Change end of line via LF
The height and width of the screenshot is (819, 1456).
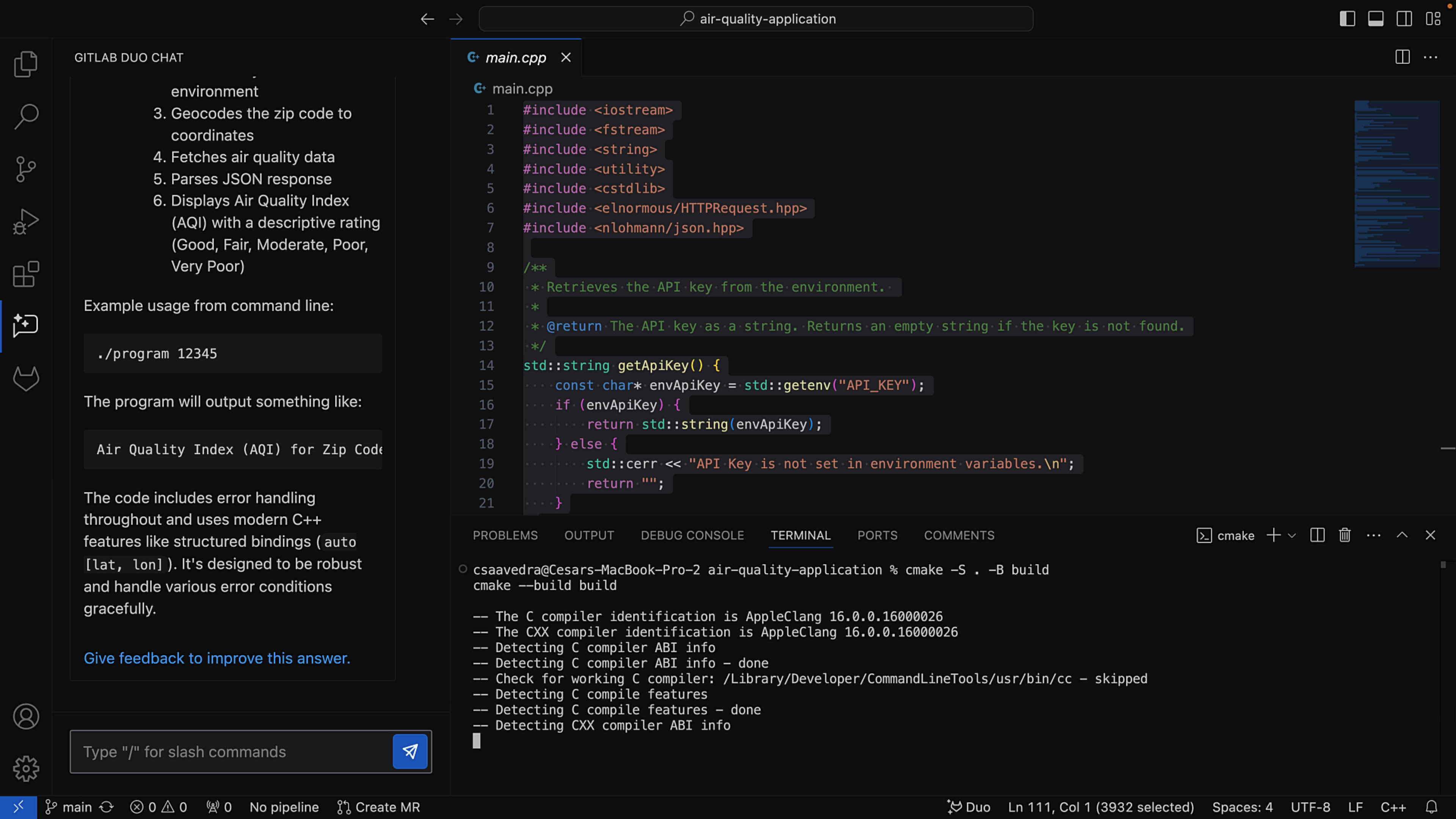[1356, 807]
